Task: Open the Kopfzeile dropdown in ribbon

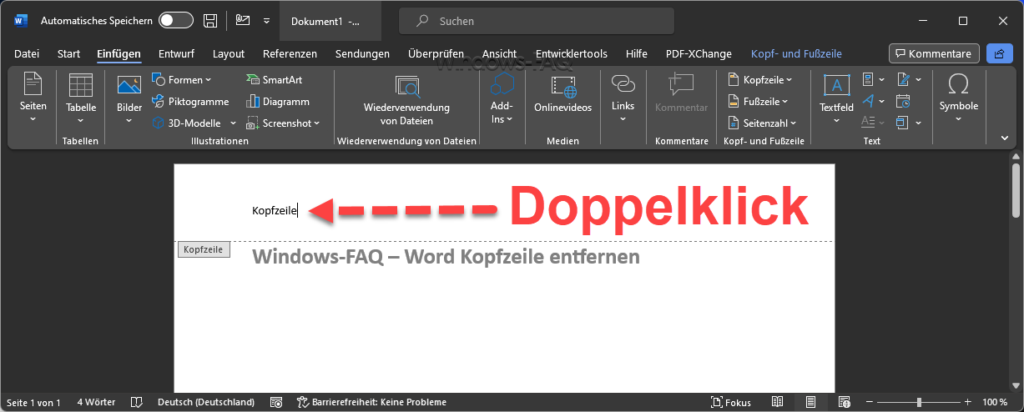Action: click(x=760, y=80)
